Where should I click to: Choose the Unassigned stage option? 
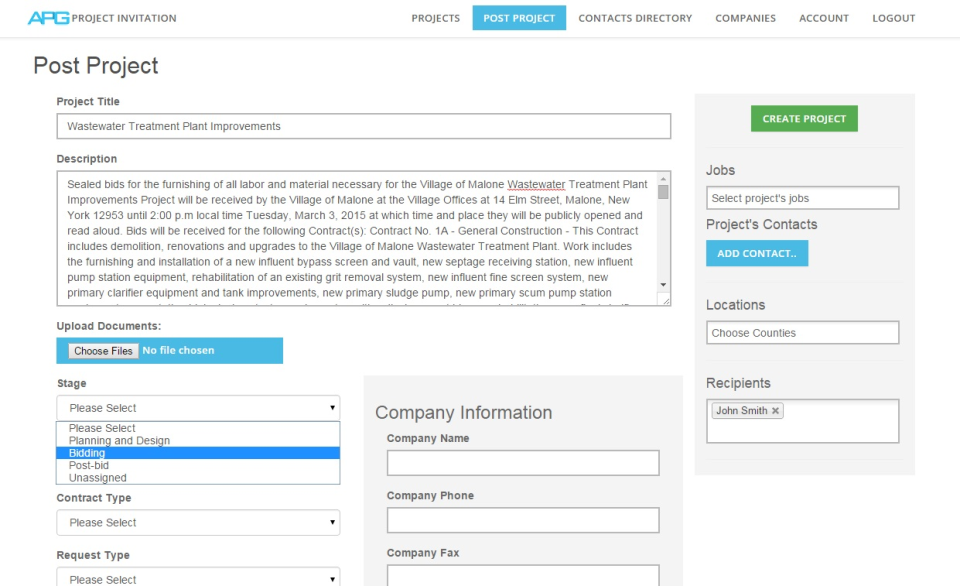tap(198, 478)
